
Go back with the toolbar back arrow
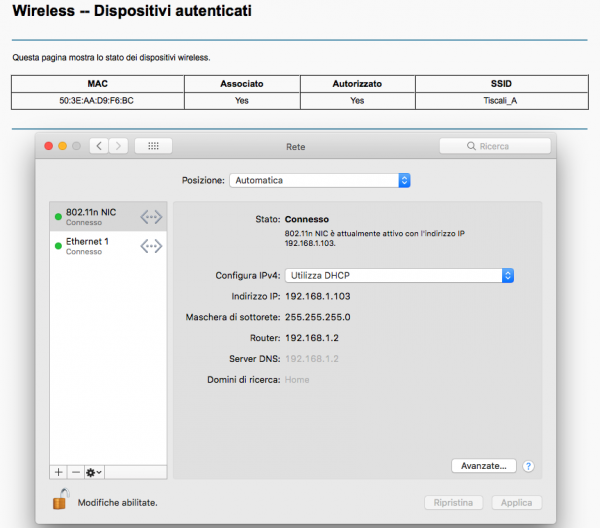99,146
